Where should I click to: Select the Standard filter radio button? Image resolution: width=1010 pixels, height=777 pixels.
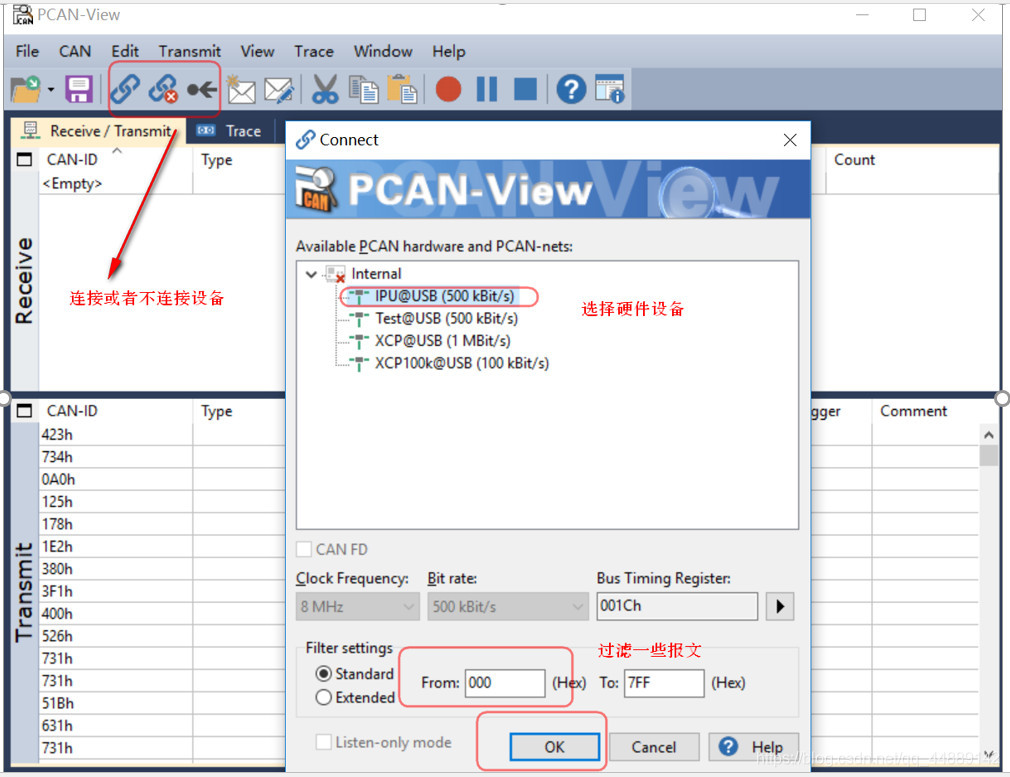pyautogui.click(x=323, y=674)
